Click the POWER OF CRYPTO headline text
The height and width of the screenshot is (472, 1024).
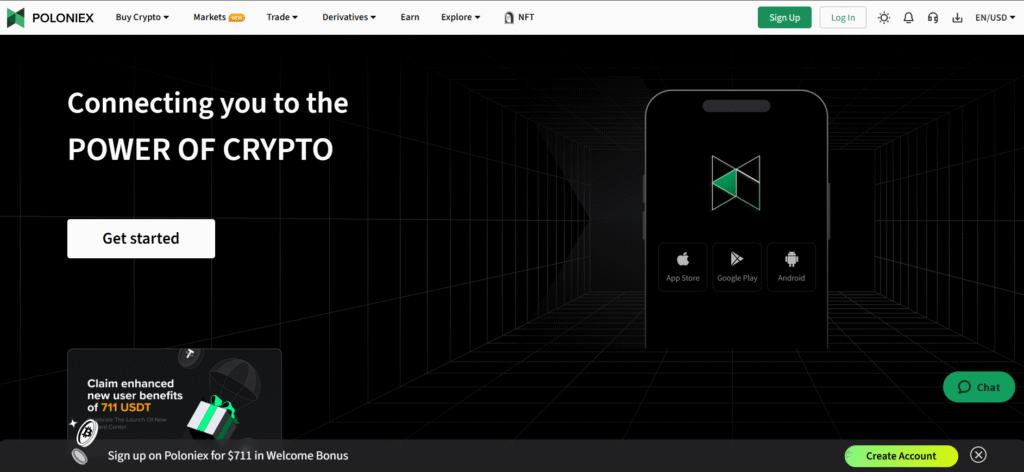(200, 149)
